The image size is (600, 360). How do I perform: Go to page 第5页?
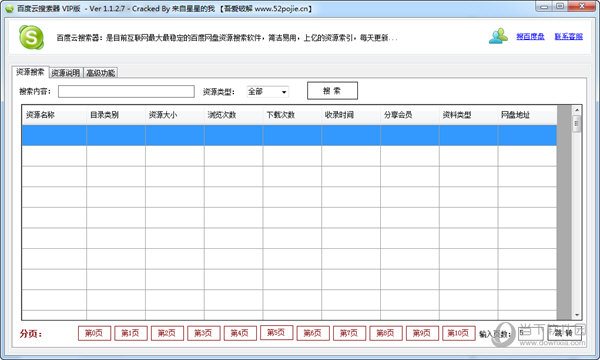click(x=277, y=332)
